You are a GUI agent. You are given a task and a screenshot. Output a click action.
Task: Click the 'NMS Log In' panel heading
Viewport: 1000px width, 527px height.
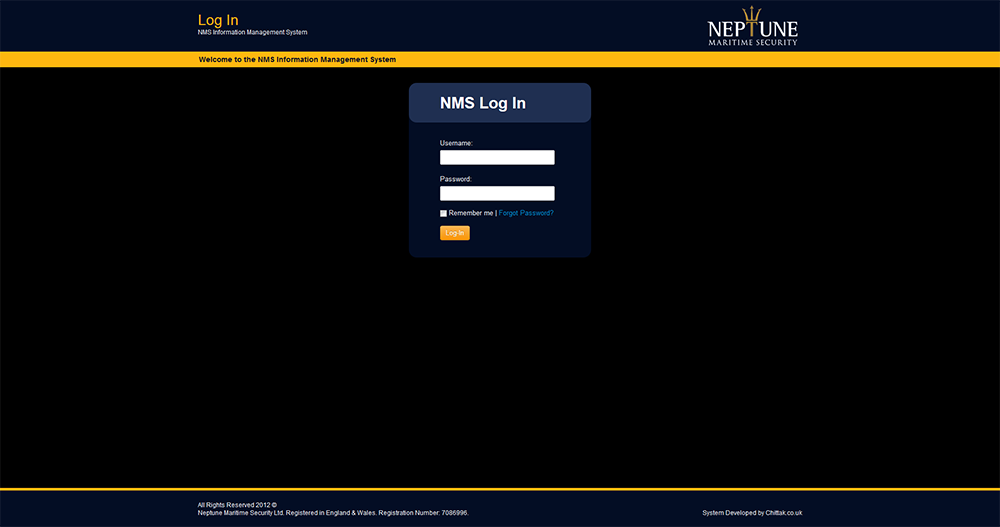point(483,103)
